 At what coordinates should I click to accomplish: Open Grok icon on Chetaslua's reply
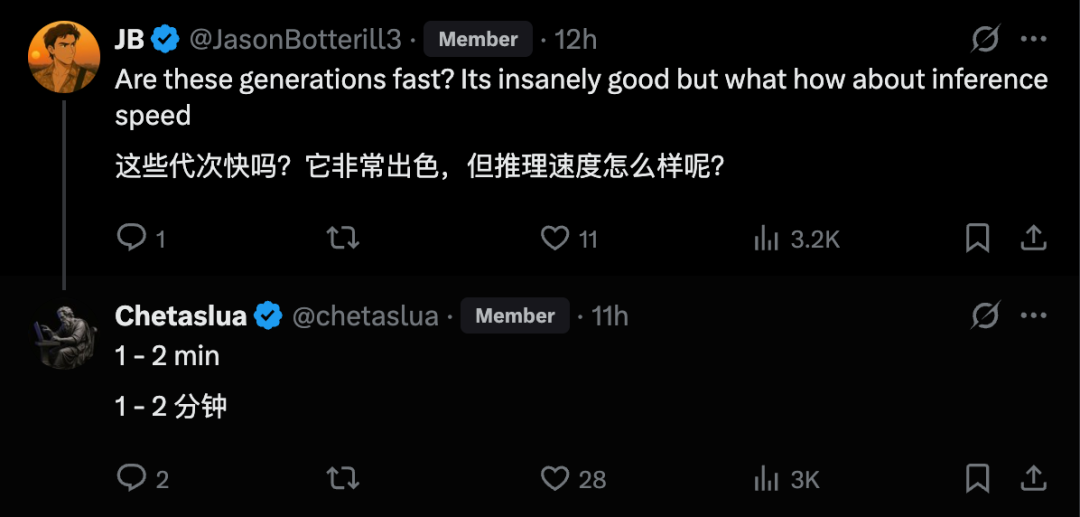[x=985, y=316]
